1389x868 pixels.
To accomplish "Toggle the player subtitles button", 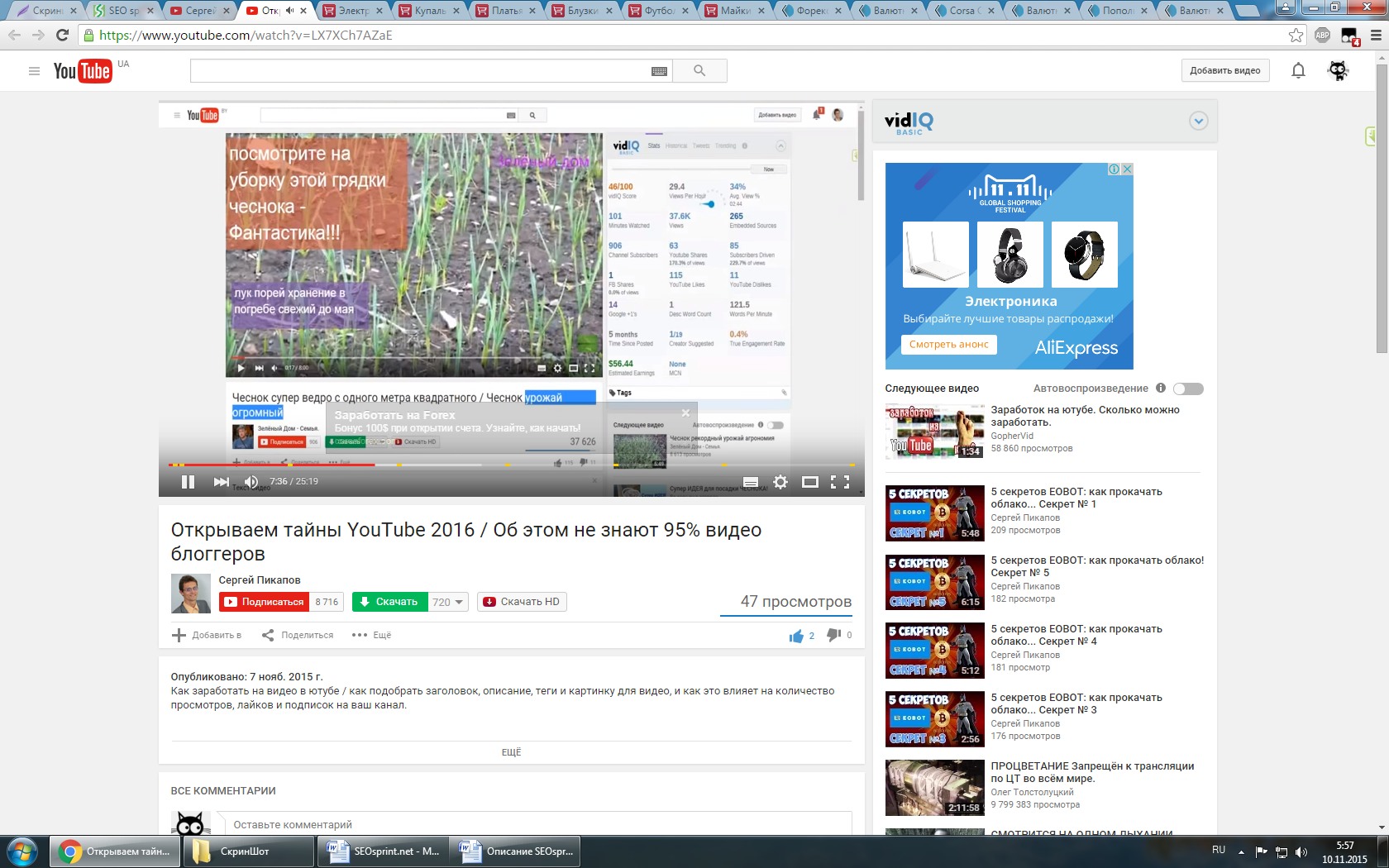I will pos(751,482).
